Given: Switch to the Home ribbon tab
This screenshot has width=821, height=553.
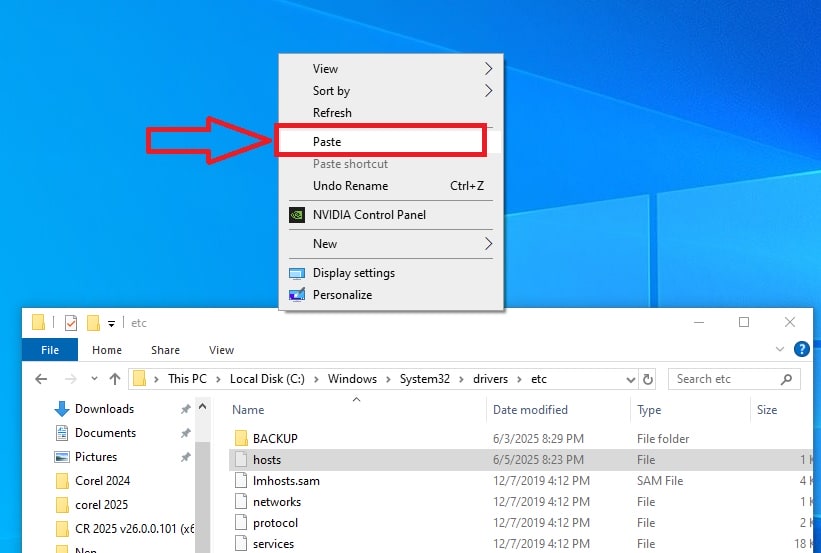Looking at the screenshot, I should tap(107, 350).
